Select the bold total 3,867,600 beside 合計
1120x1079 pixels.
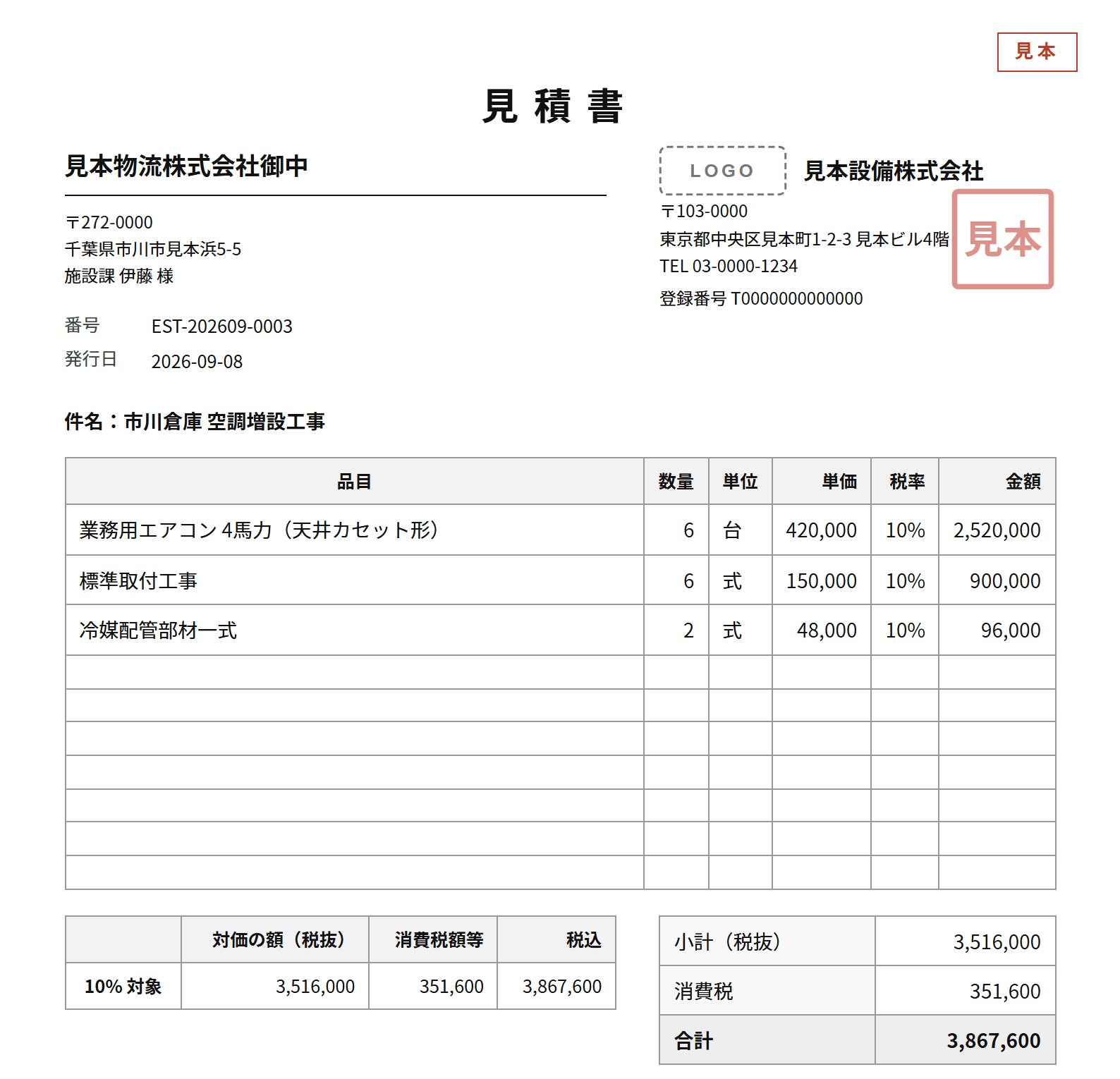[994, 1041]
